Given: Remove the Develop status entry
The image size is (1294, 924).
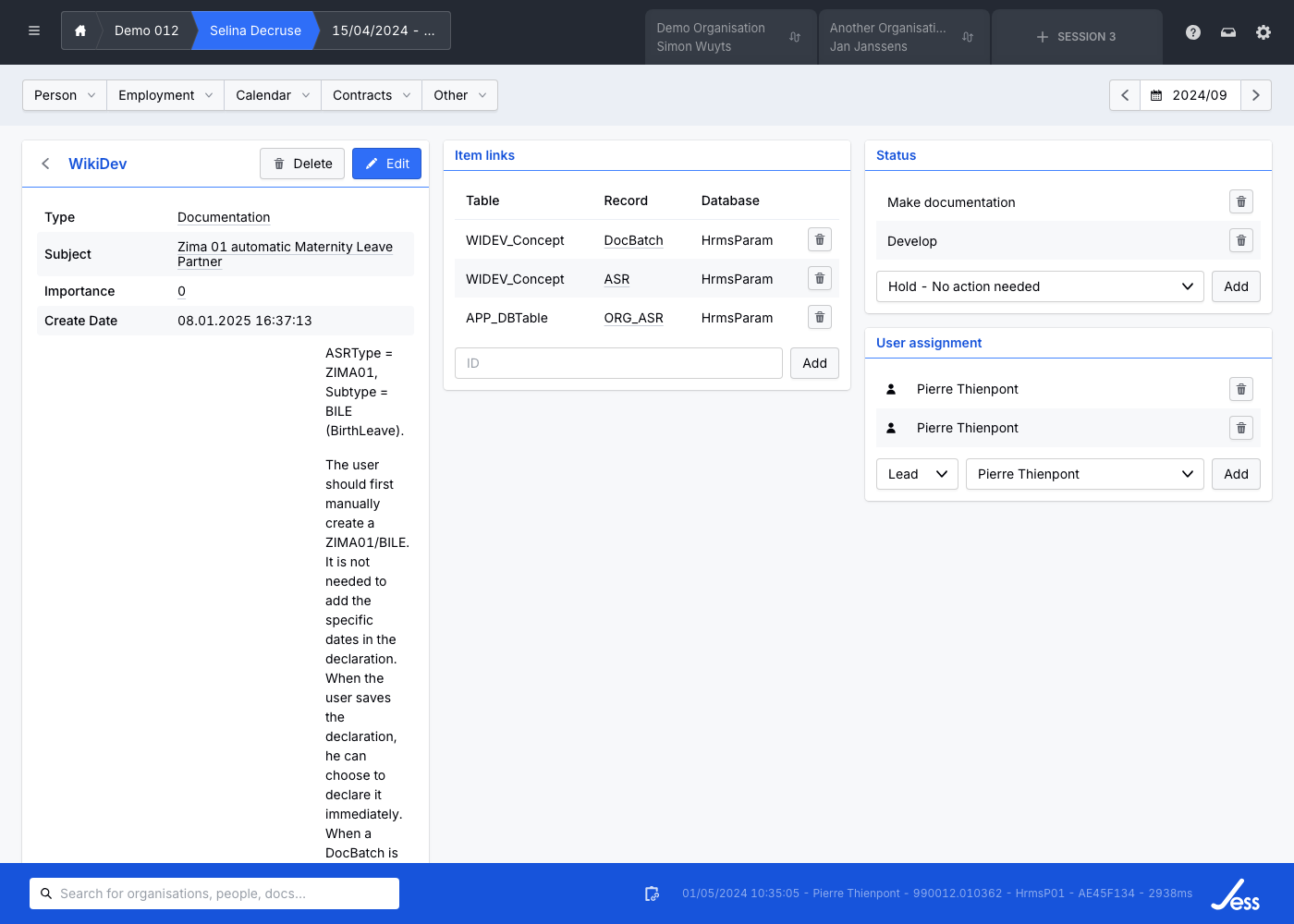Looking at the screenshot, I should (1241, 240).
